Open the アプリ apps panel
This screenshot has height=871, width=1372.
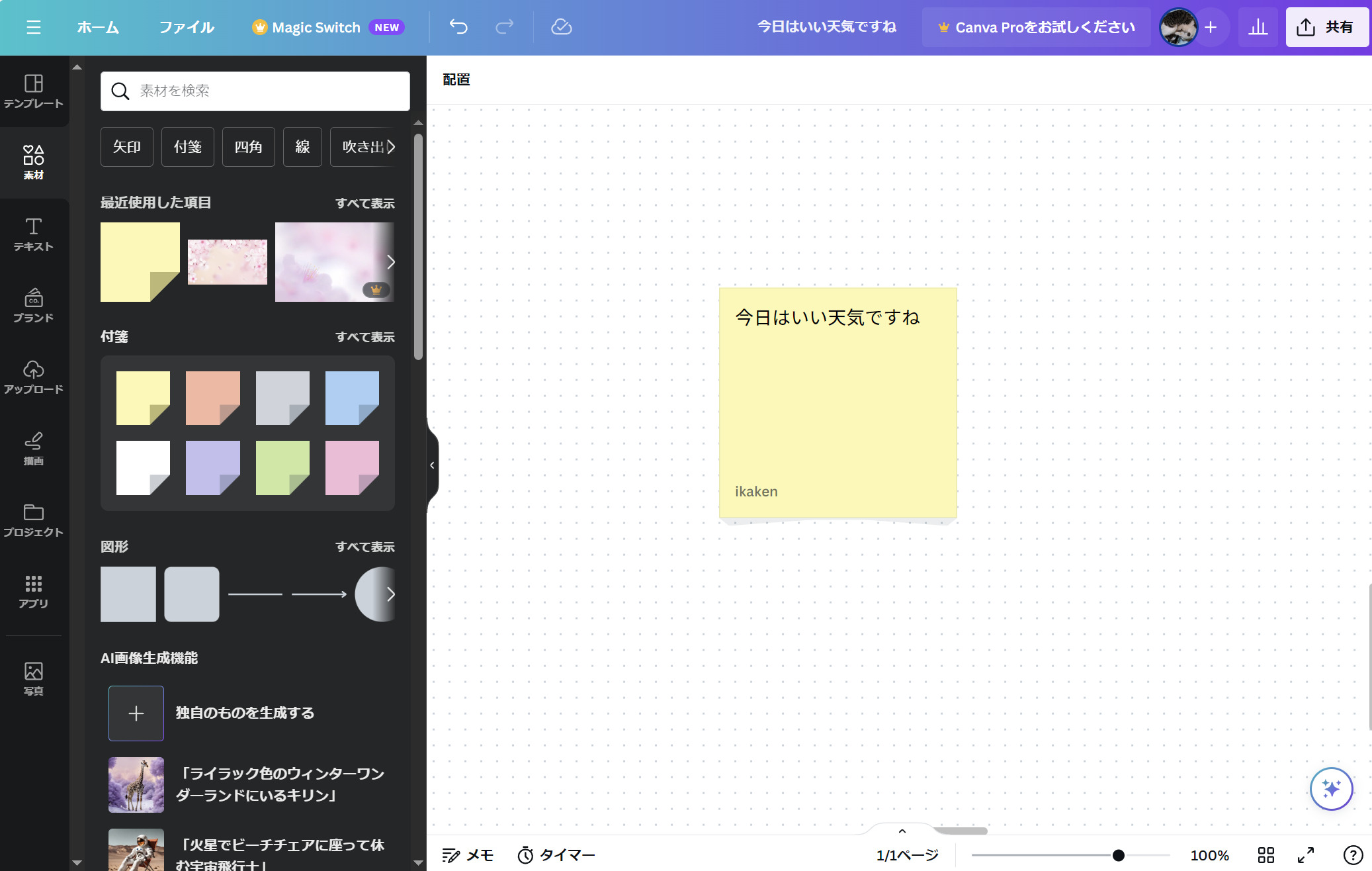(34, 592)
